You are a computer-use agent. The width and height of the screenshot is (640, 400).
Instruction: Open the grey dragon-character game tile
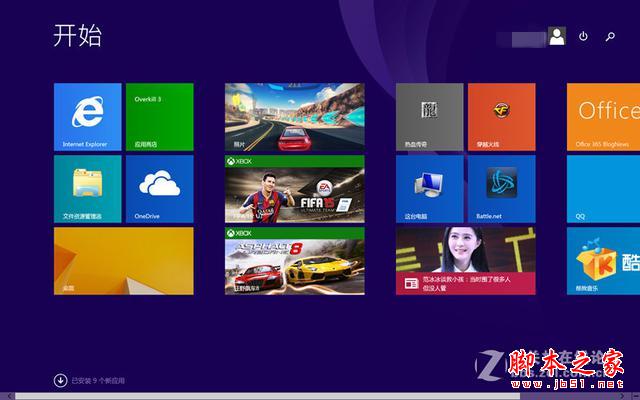430,117
